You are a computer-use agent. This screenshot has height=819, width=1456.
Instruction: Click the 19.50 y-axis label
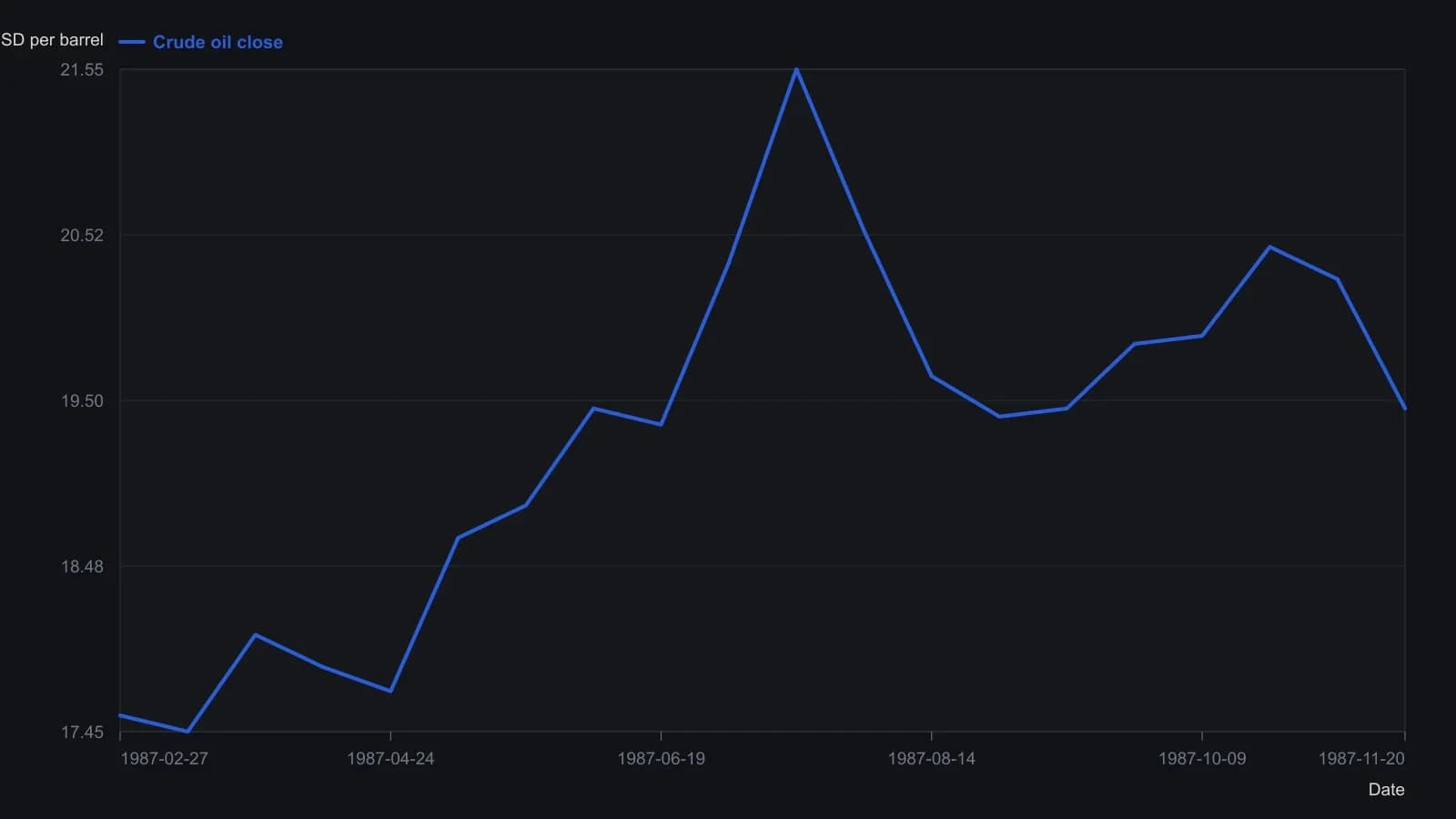tap(82, 401)
